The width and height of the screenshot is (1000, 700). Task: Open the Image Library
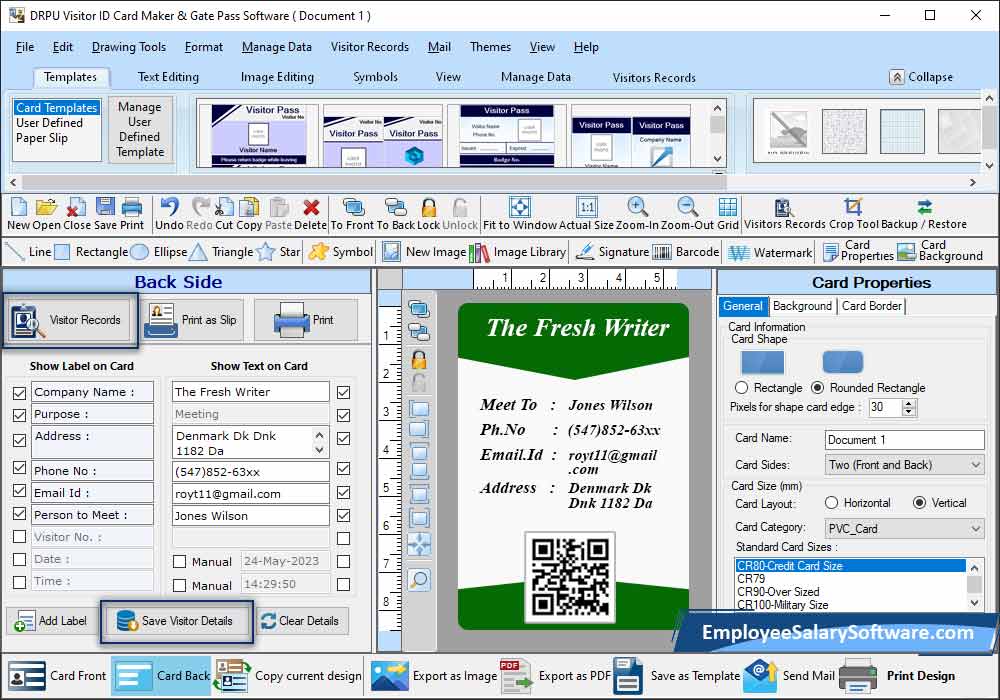coord(517,252)
